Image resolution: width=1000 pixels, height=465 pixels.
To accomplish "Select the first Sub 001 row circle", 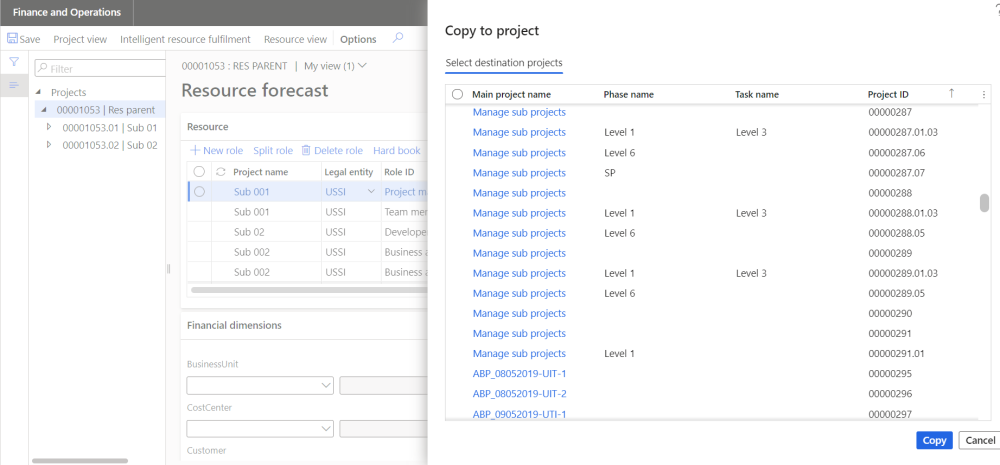I will 200,192.
